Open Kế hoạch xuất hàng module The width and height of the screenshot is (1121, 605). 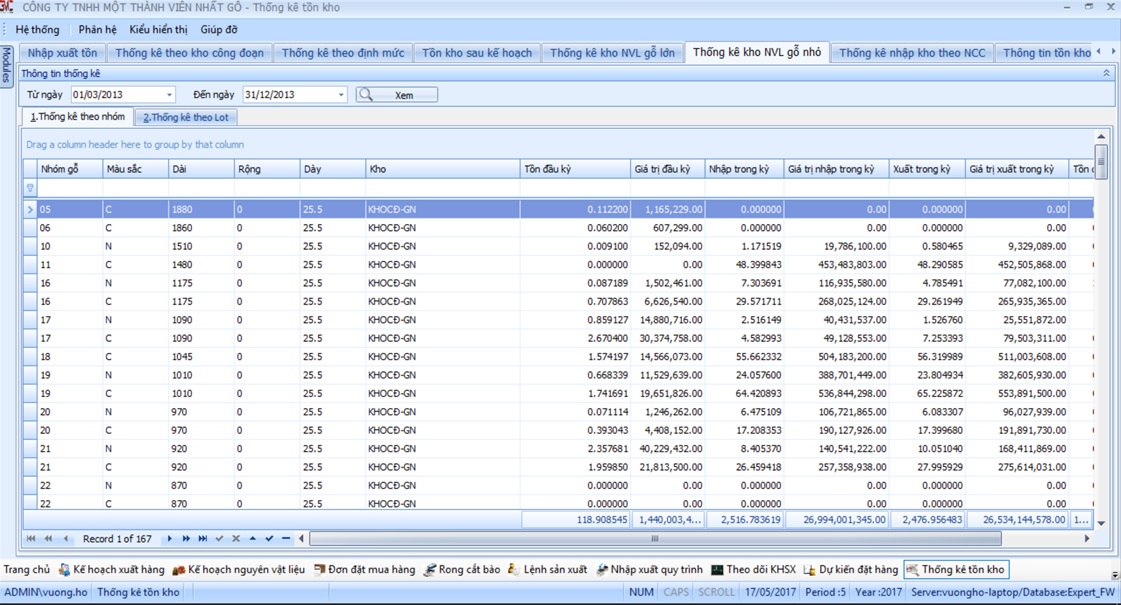[x=111, y=569]
